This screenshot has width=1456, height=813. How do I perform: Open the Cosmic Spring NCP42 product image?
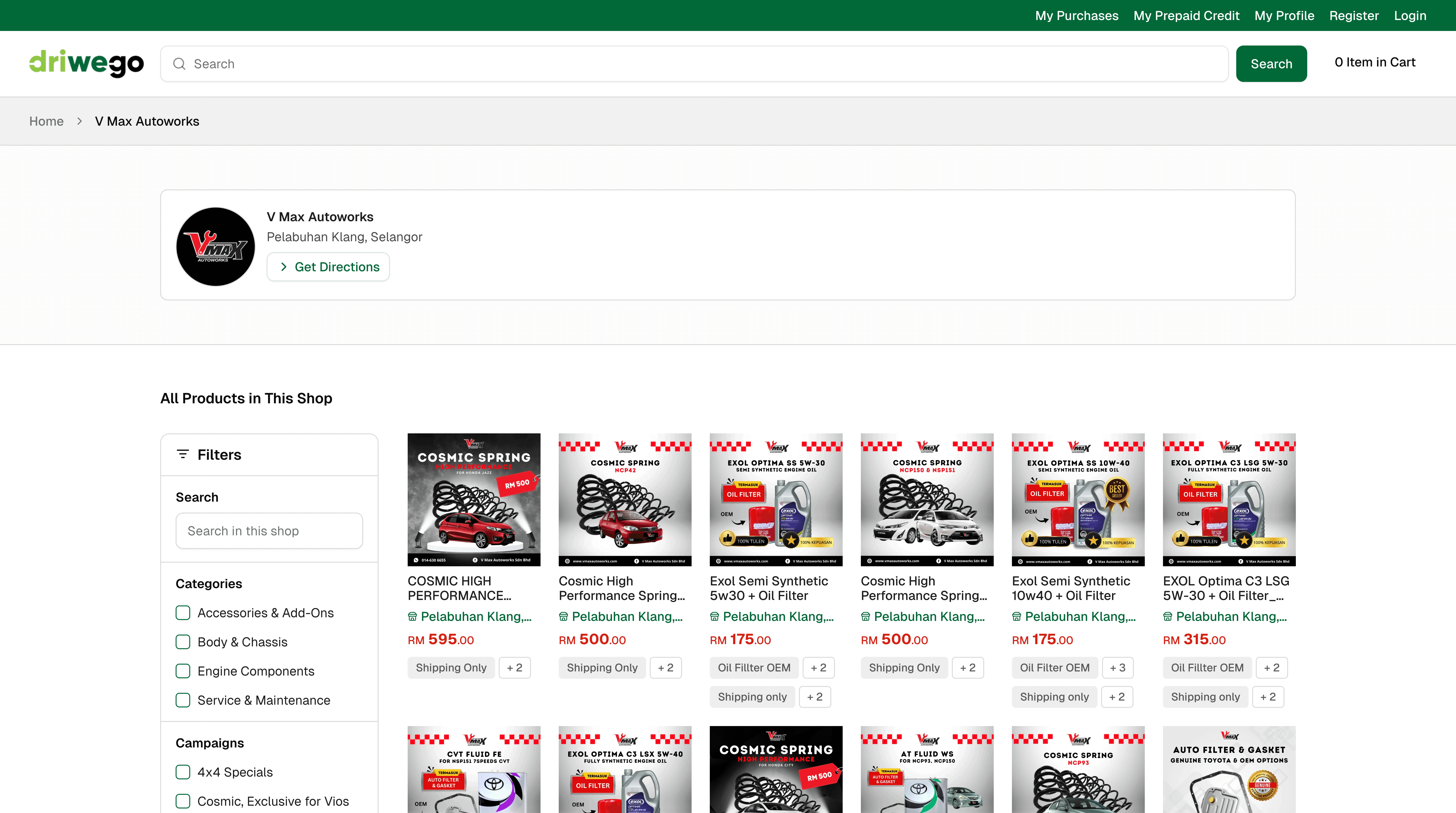click(x=625, y=500)
